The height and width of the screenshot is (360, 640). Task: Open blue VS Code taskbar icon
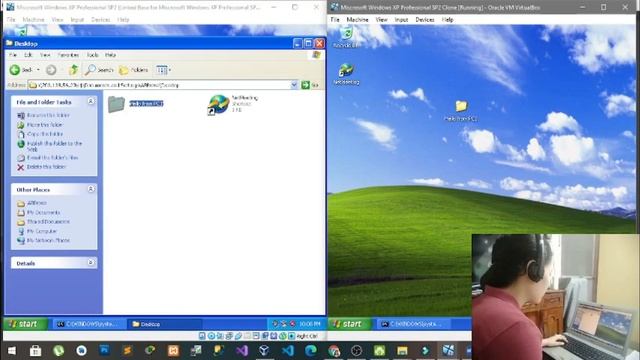tap(288, 351)
